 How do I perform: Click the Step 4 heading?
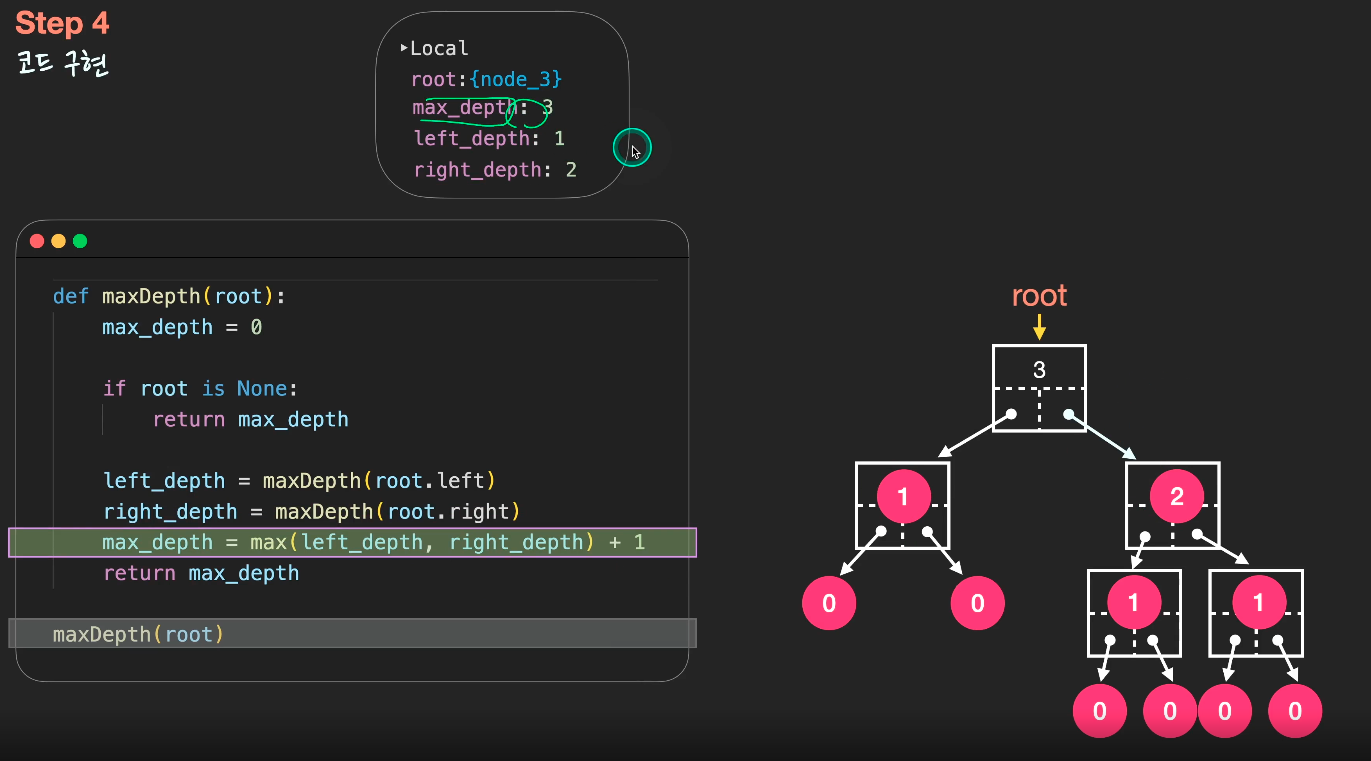(63, 24)
